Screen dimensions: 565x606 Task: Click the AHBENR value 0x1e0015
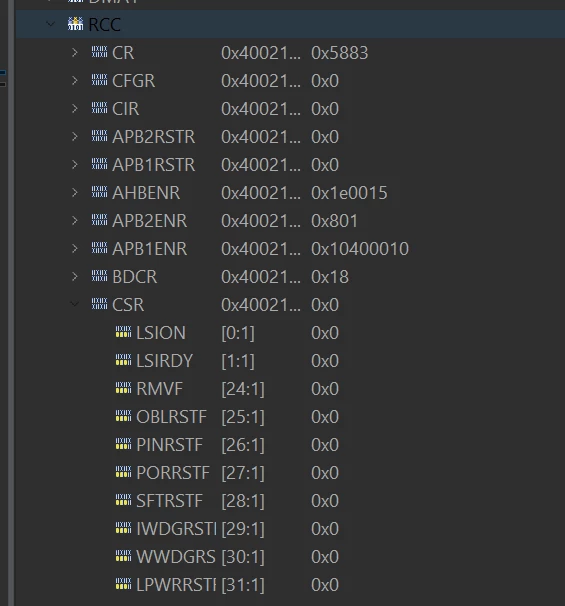pos(349,193)
